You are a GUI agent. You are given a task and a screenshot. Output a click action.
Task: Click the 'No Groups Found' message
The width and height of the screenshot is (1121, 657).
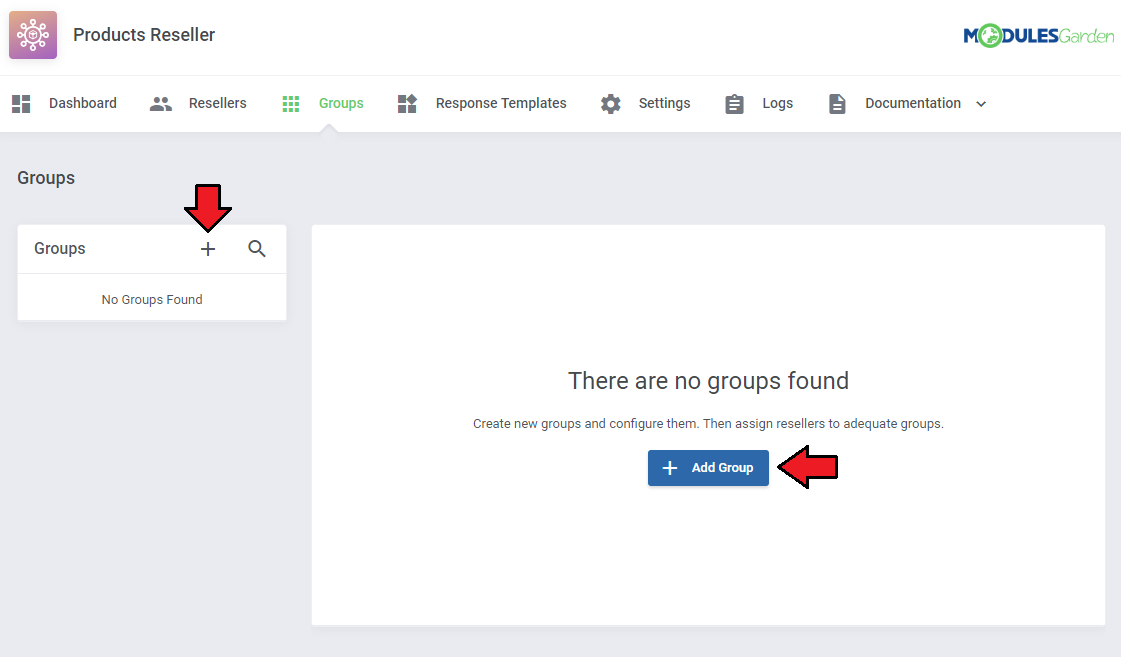(x=152, y=300)
